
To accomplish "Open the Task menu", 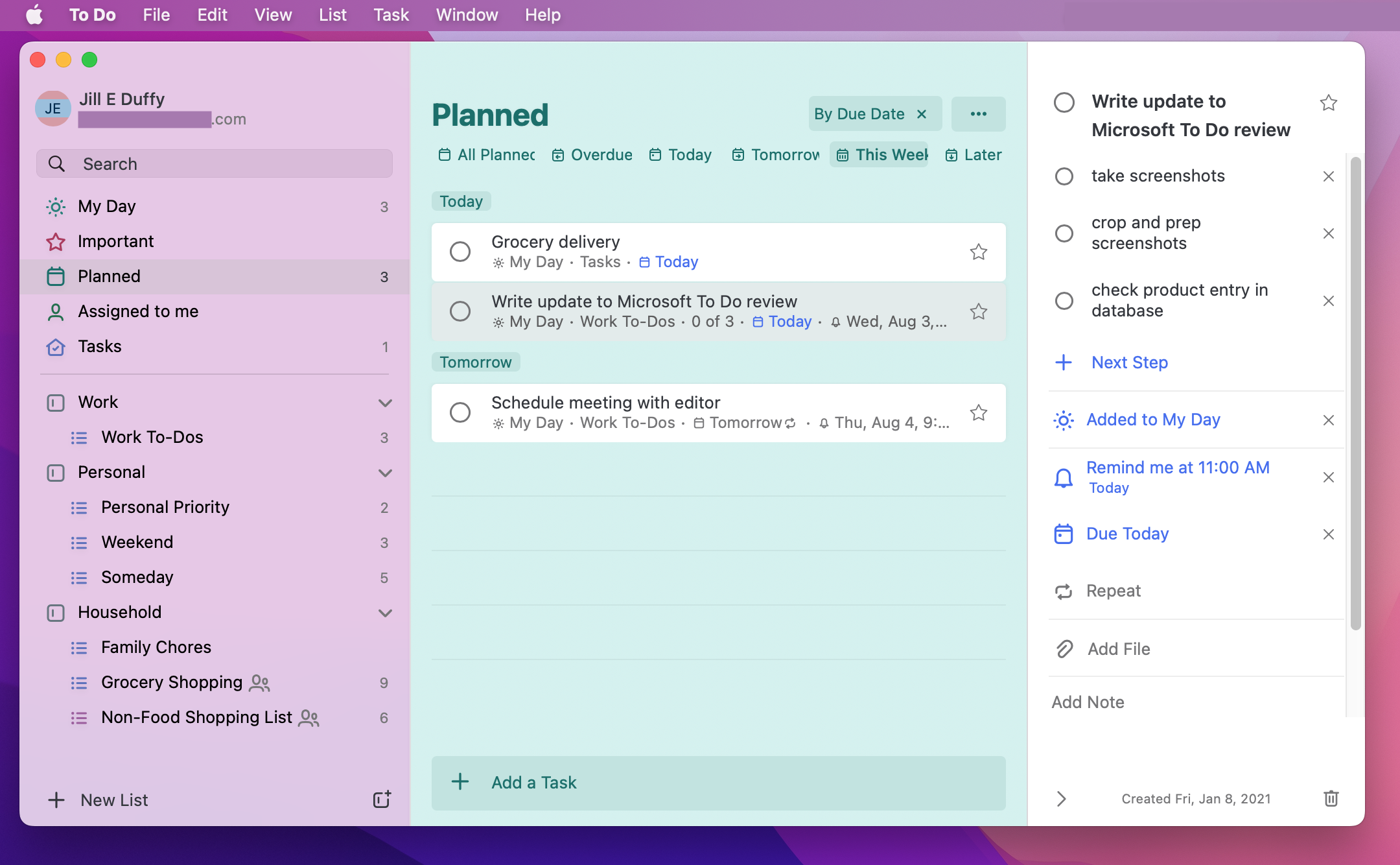I will [390, 14].
